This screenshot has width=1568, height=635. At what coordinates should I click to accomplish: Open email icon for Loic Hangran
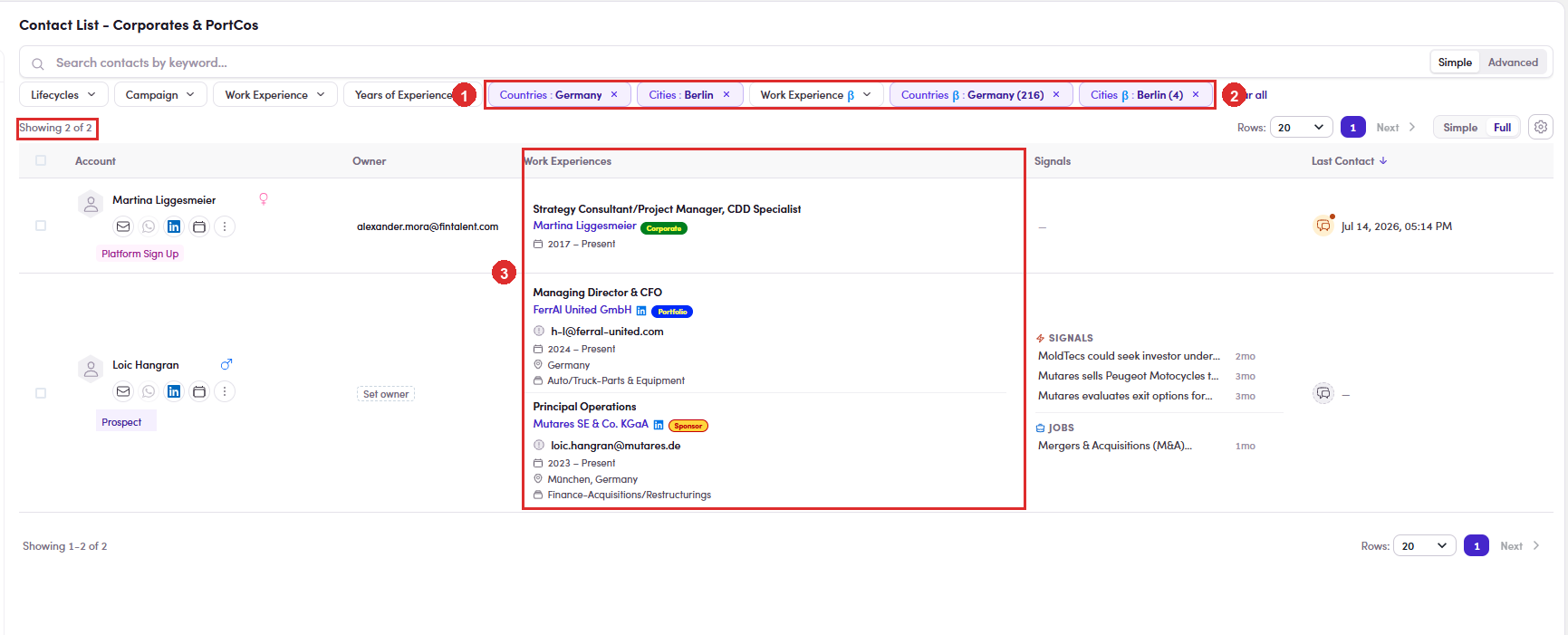tap(123, 391)
